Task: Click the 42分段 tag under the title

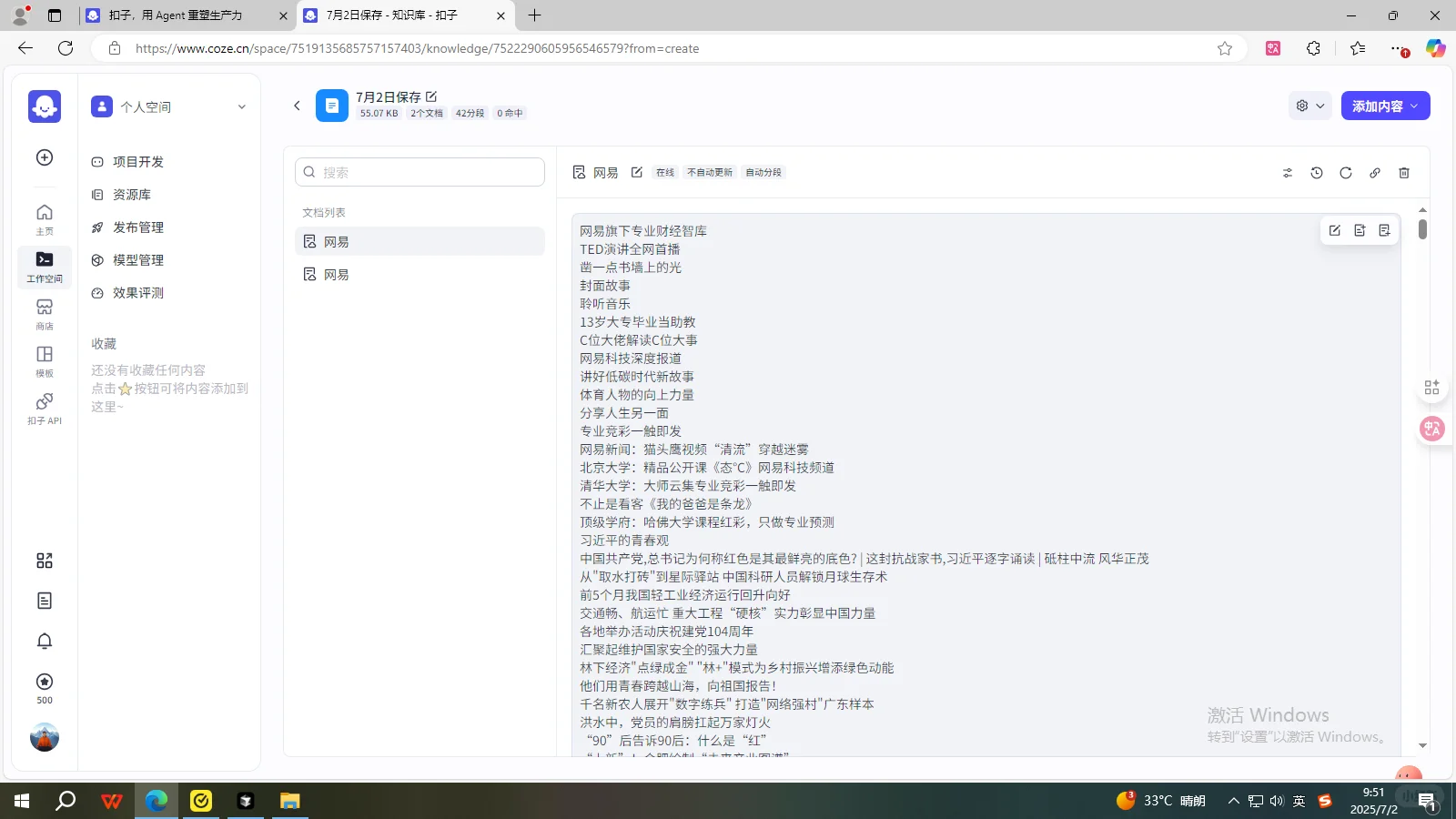Action: click(x=470, y=113)
